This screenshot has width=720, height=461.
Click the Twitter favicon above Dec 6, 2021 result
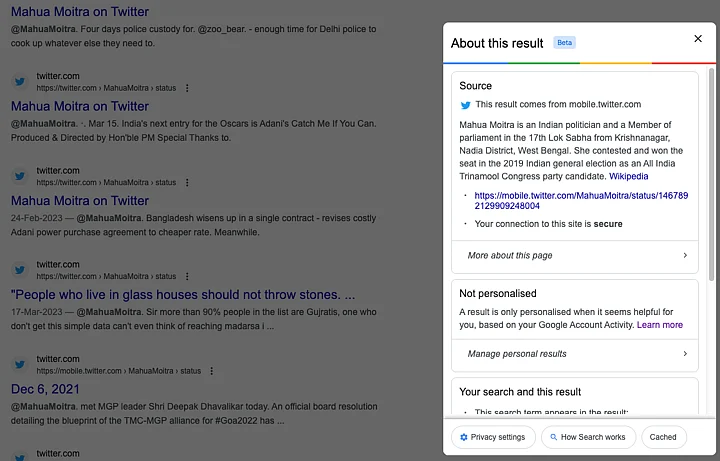pos(19,364)
